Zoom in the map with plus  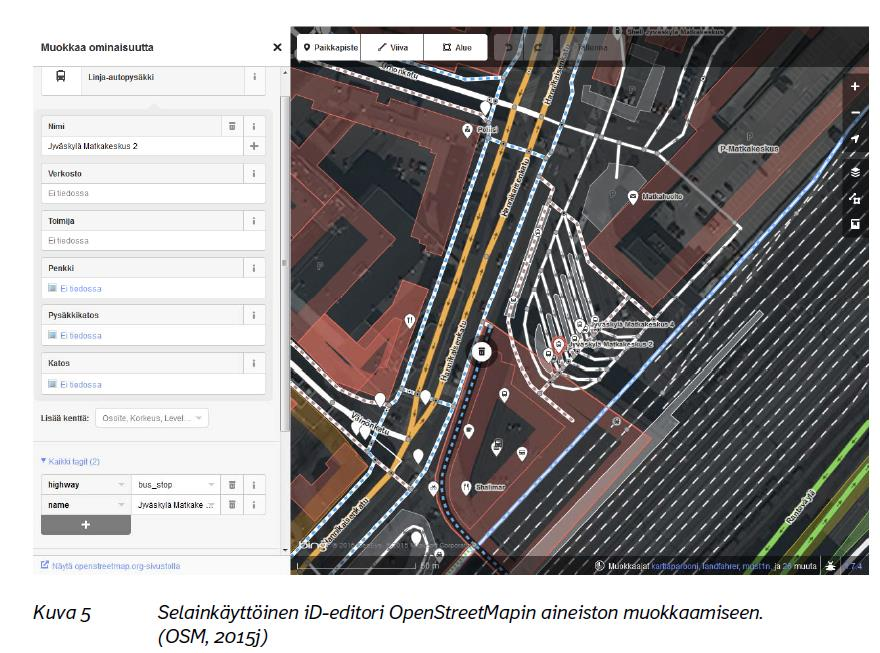(x=855, y=86)
